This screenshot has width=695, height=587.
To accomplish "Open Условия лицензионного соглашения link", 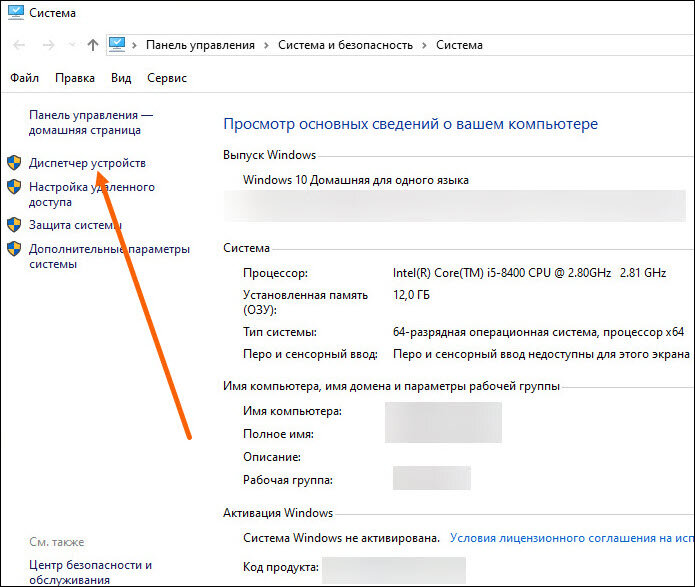I will (572, 538).
